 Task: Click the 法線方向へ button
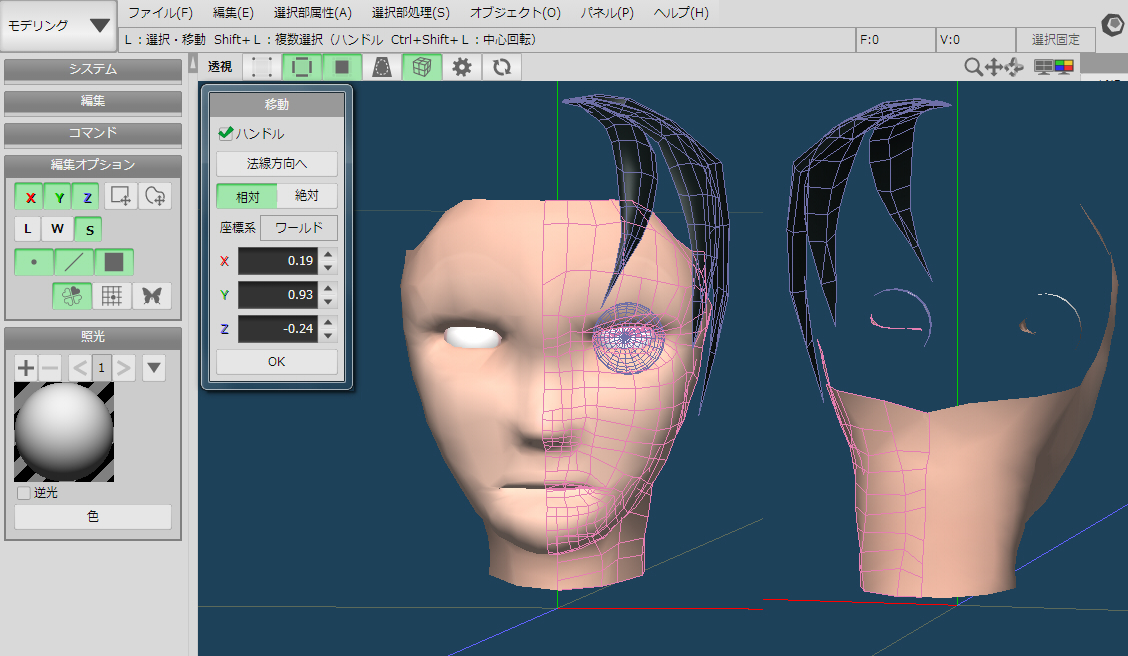pos(277,164)
